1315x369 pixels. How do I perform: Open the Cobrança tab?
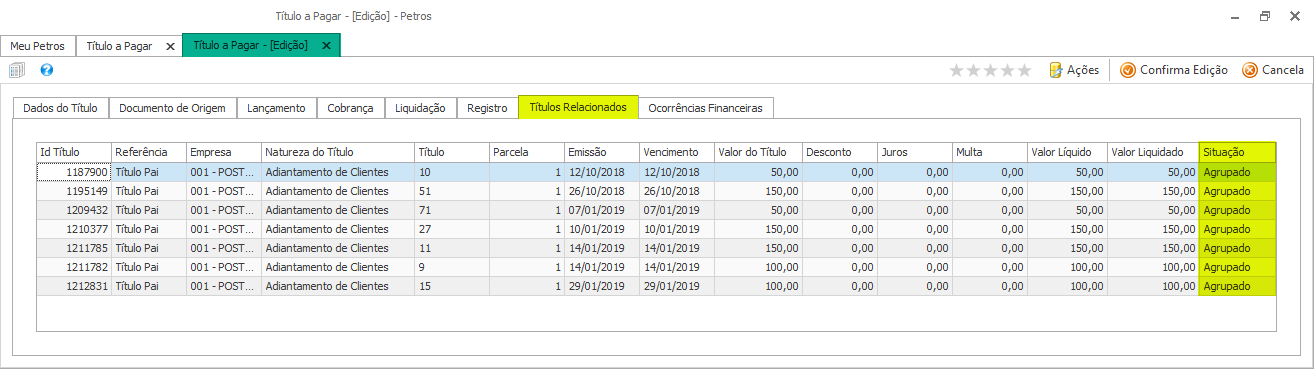click(x=350, y=107)
